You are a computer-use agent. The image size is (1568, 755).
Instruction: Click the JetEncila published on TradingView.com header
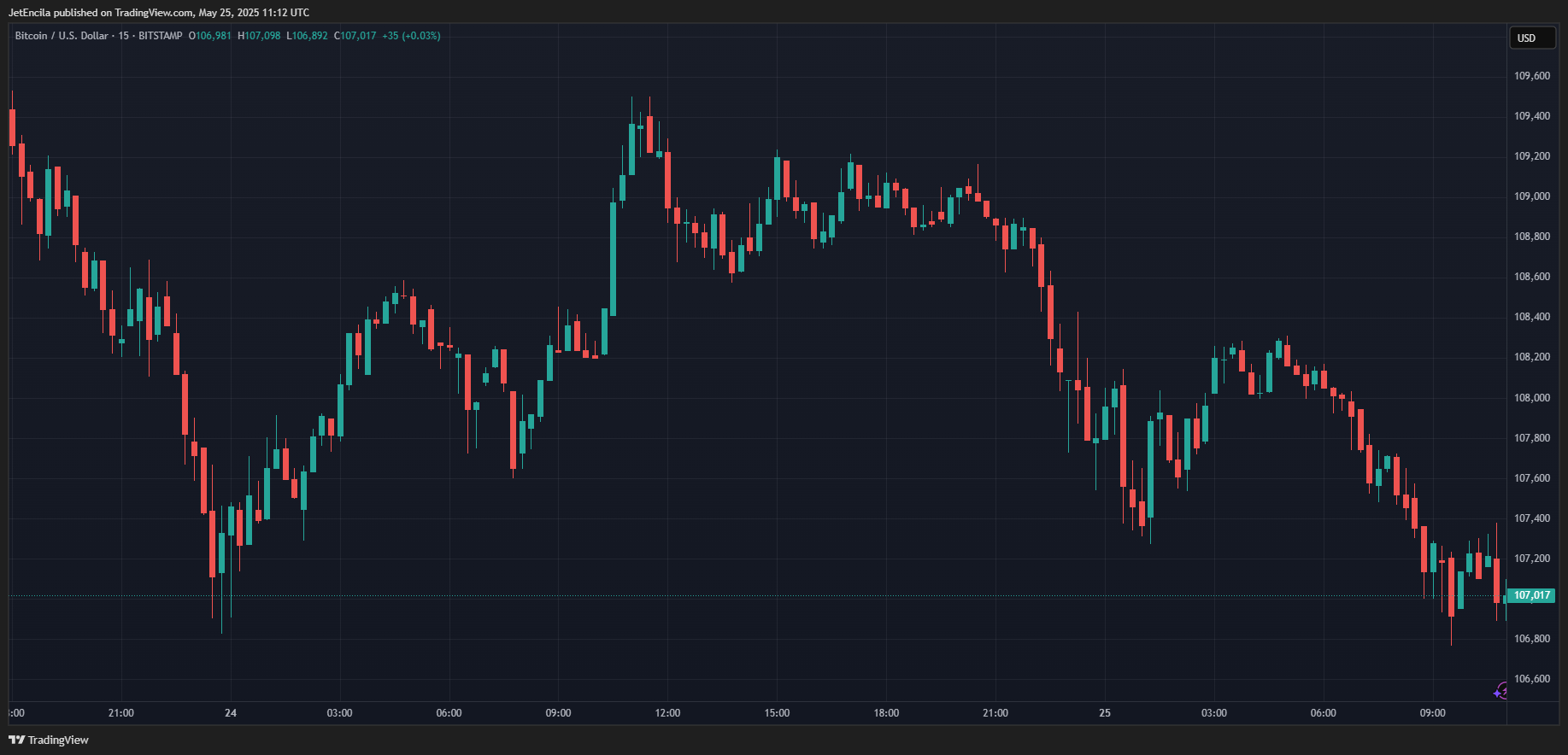click(158, 13)
